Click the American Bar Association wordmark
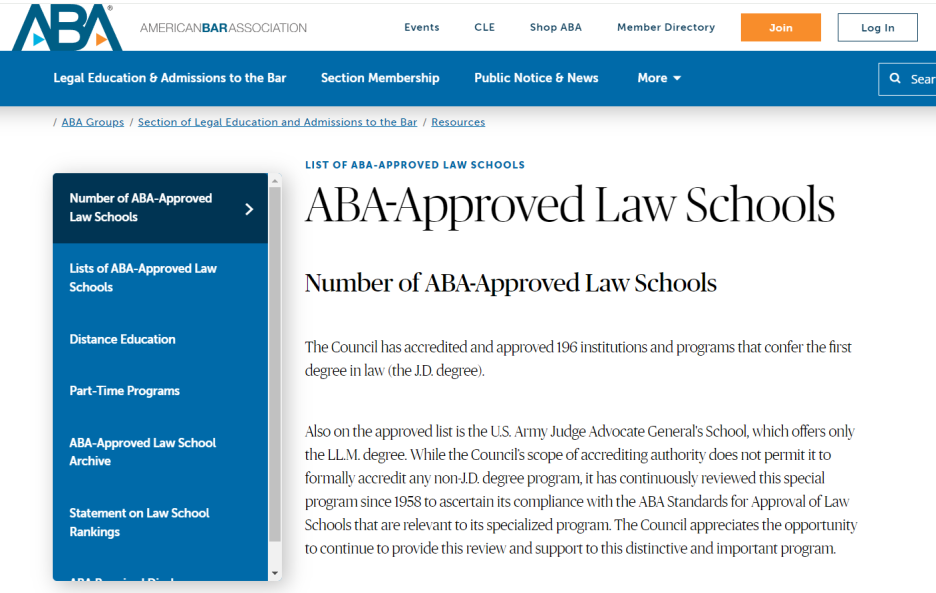 click(223, 27)
